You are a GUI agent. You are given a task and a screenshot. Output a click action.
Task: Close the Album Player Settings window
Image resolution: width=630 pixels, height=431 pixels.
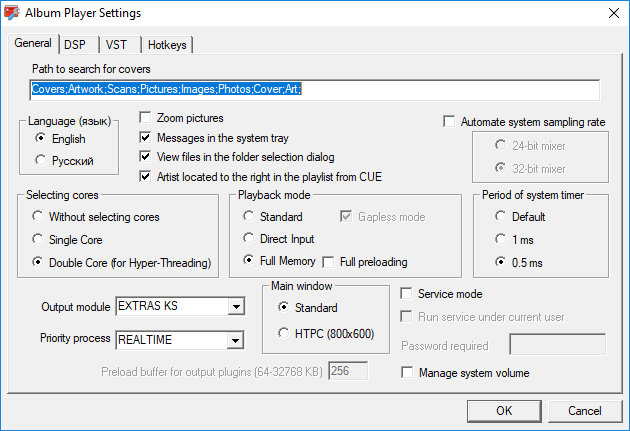point(614,13)
